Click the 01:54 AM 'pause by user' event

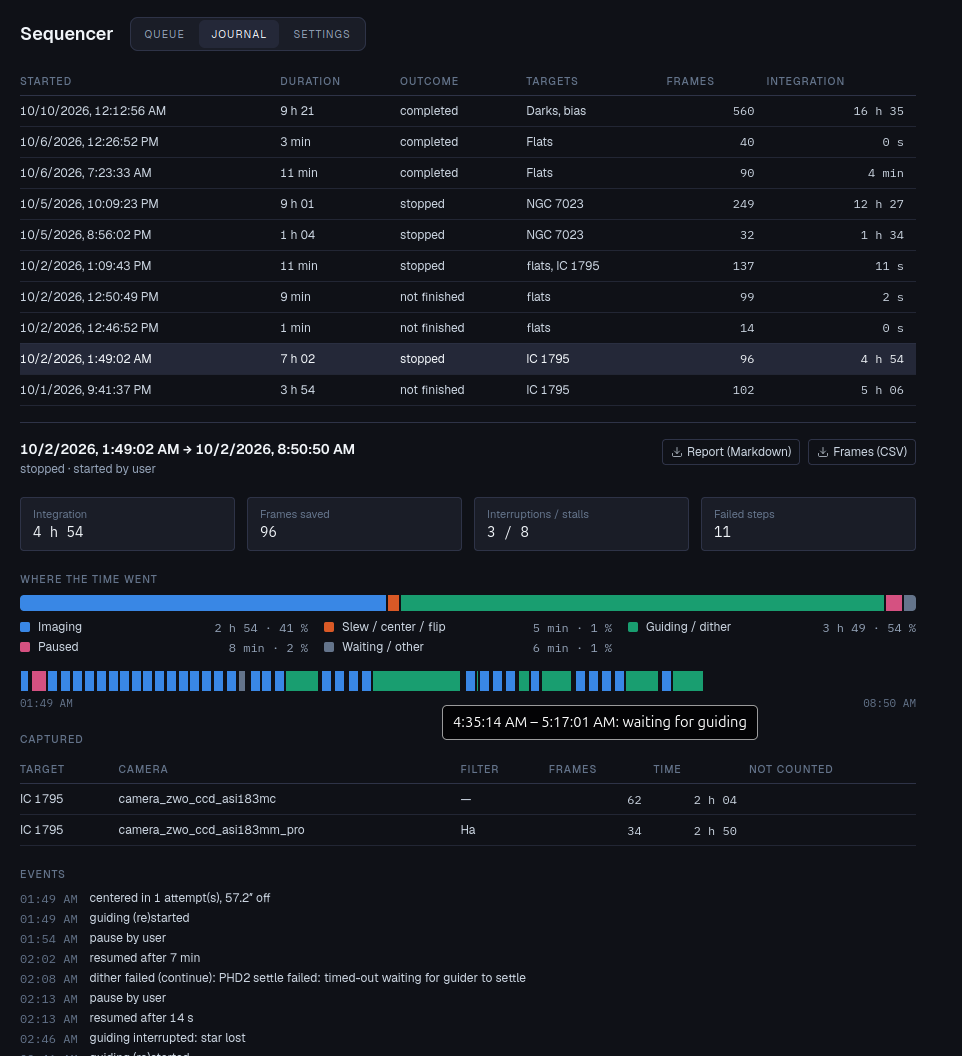point(127,938)
